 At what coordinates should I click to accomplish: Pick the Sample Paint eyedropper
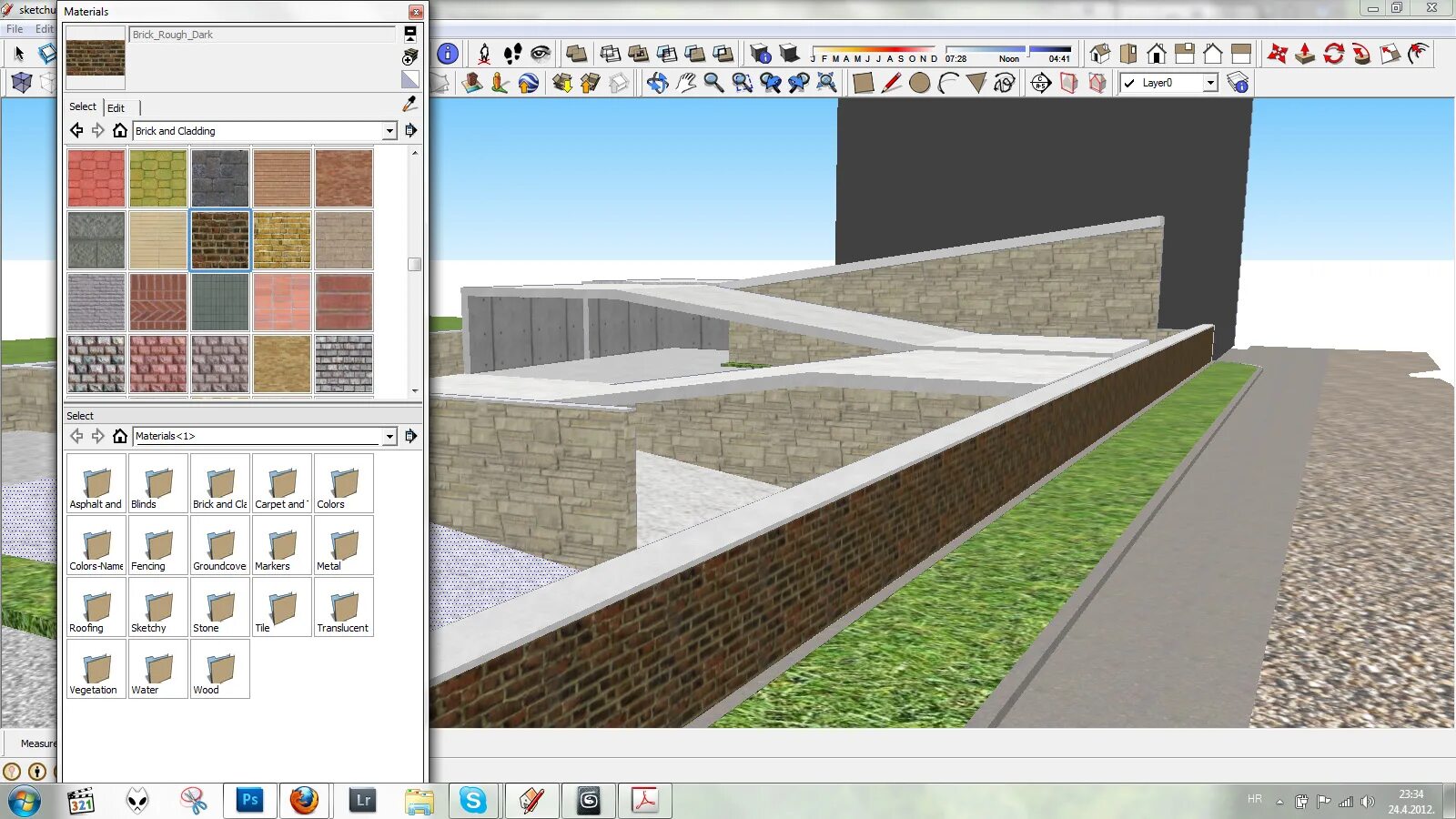point(410,106)
